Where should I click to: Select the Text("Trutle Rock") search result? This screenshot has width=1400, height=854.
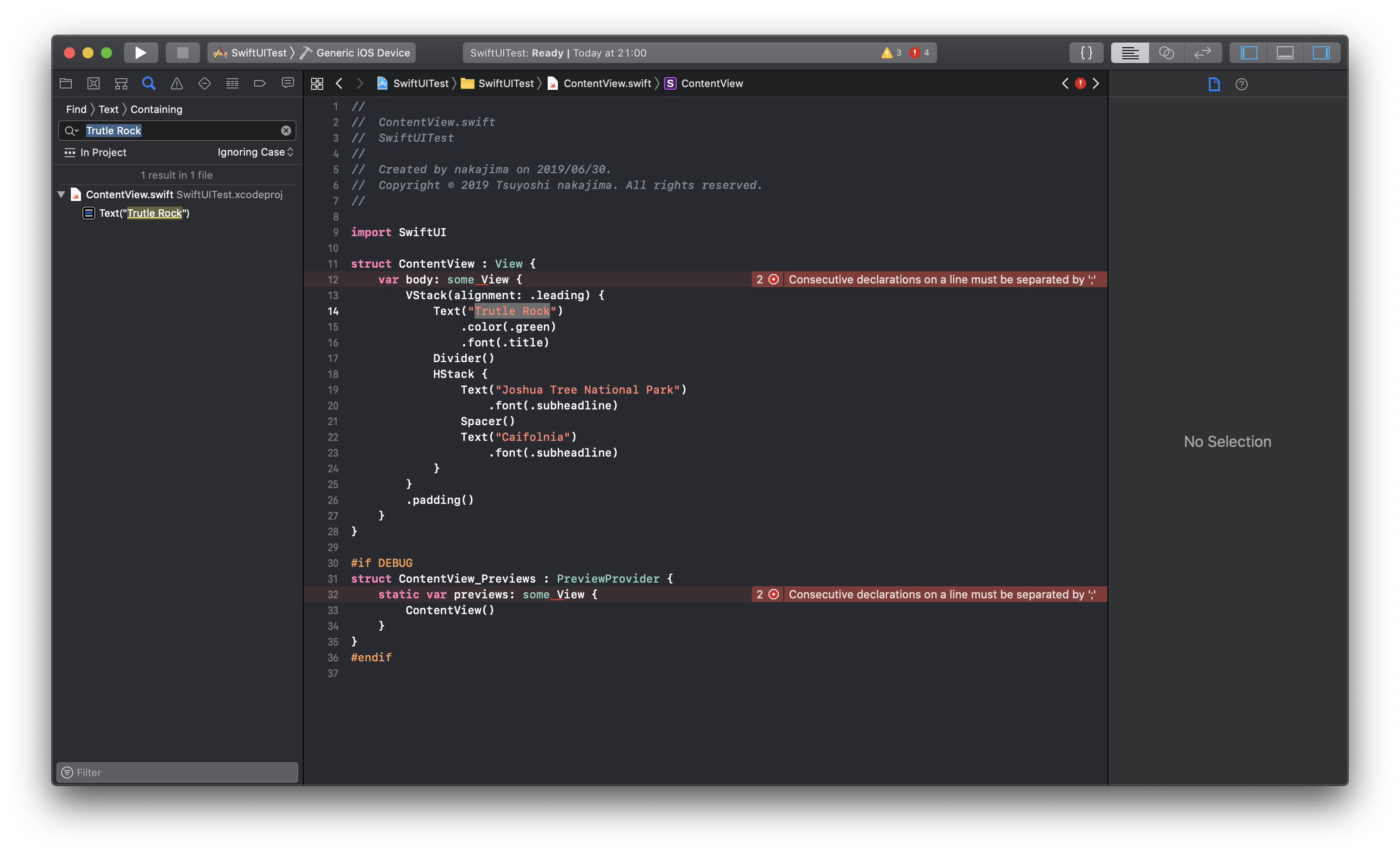[x=144, y=213]
